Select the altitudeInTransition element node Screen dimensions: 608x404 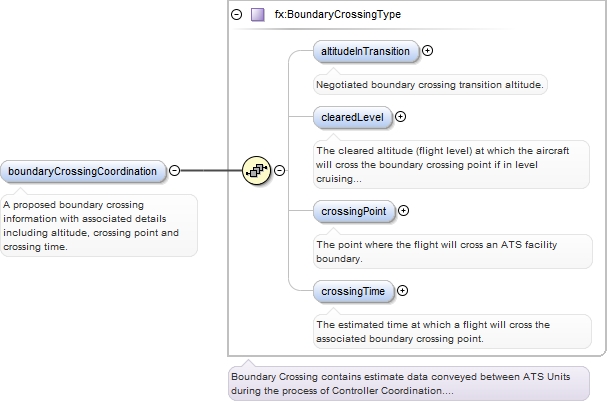[366, 51]
